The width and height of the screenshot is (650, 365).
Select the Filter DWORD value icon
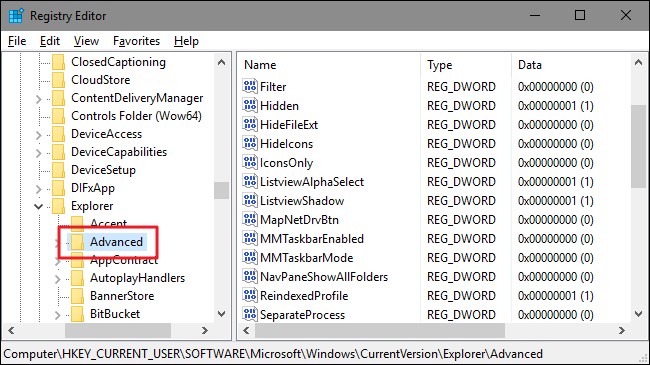tap(250, 86)
